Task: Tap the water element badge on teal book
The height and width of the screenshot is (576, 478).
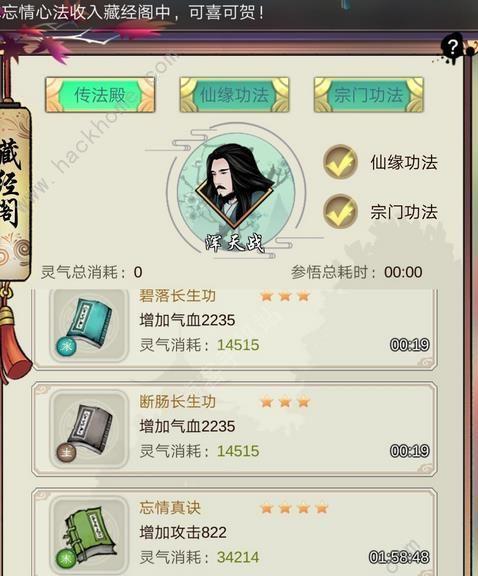Action: pos(66,346)
